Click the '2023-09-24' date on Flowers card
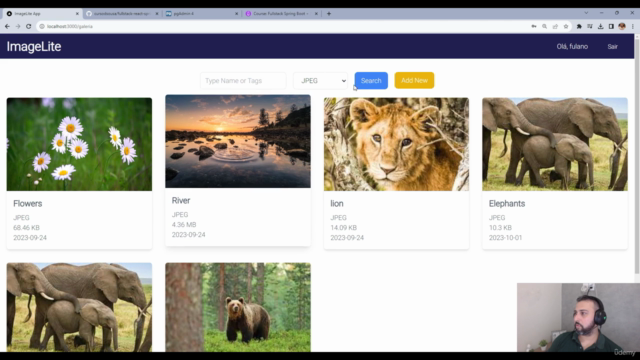The image size is (640, 360). pyautogui.click(x=30, y=238)
